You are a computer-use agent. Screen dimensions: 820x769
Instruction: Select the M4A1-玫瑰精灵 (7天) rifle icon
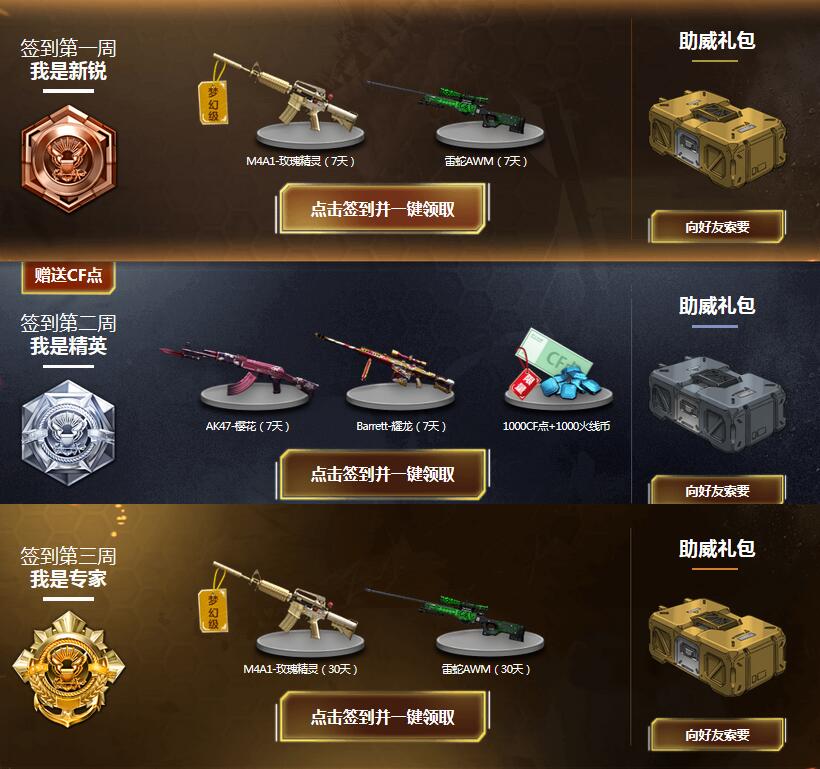280,99
